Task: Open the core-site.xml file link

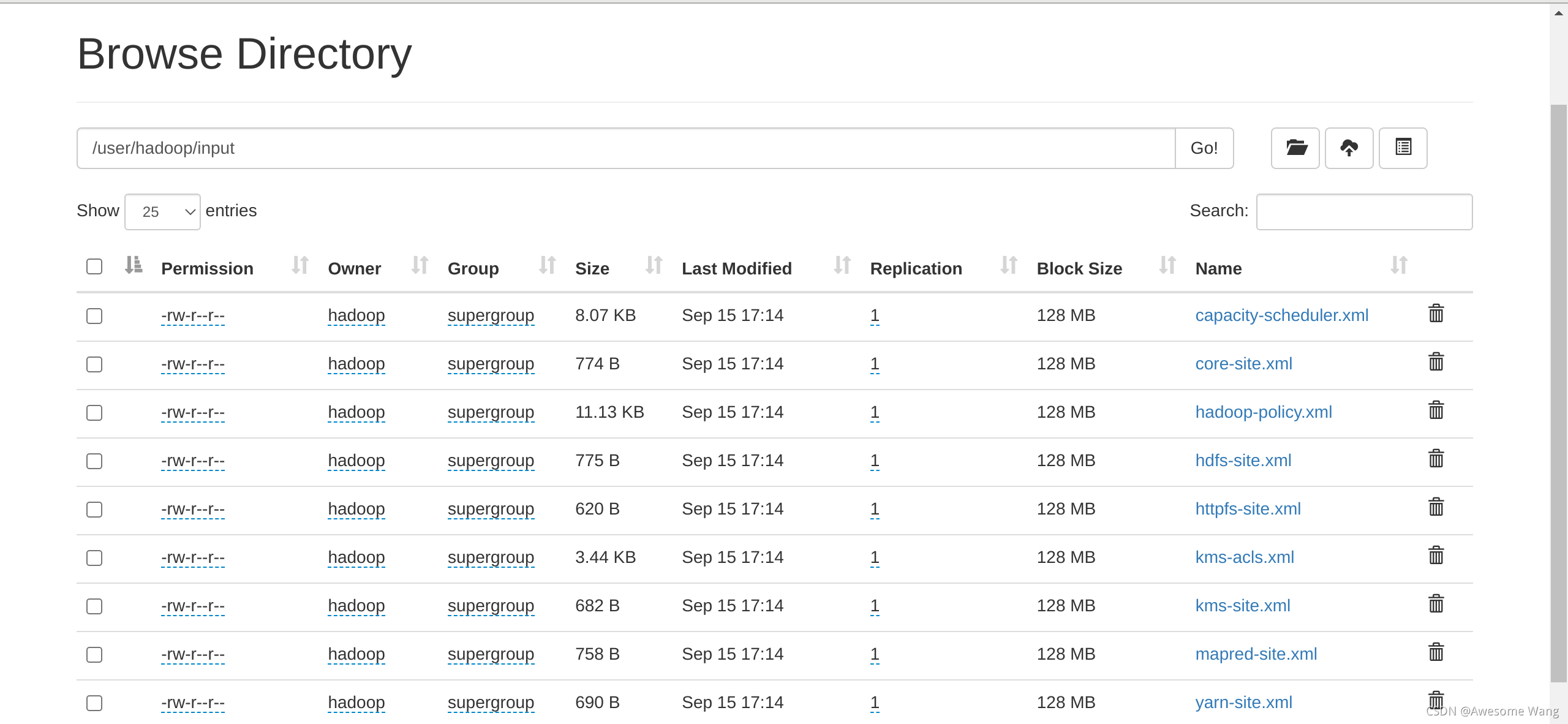Action: click(x=1243, y=364)
